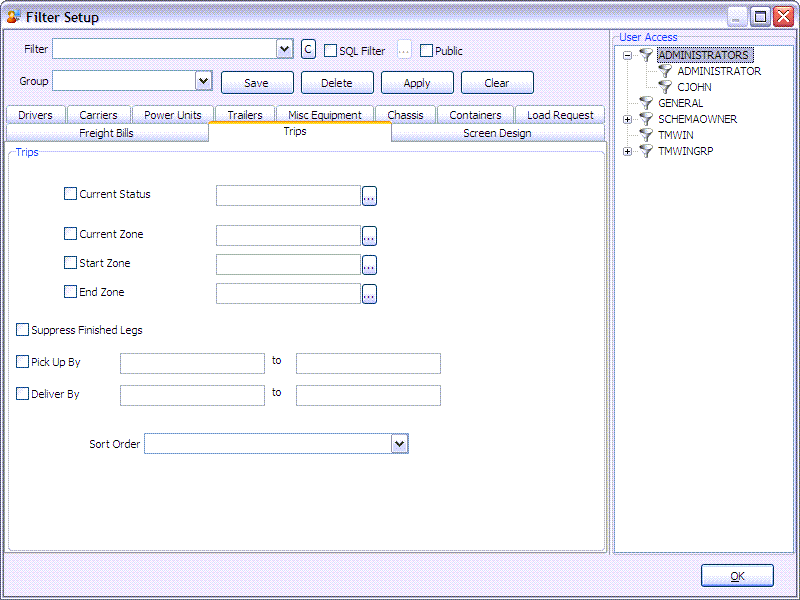Open the Current Zone lookup ellipsis

pyautogui.click(x=369, y=235)
